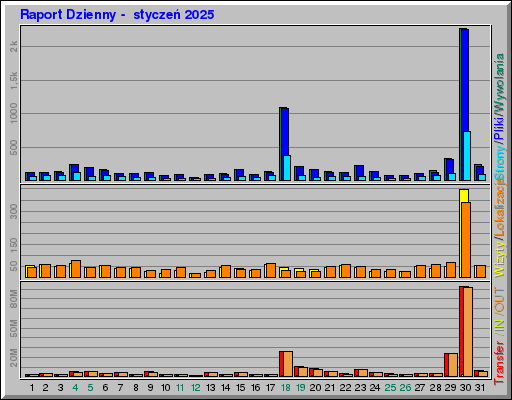Viewport: 512px width, 400px height.
Task: Click the cyan pages bar for day 30
Action: 467,156
